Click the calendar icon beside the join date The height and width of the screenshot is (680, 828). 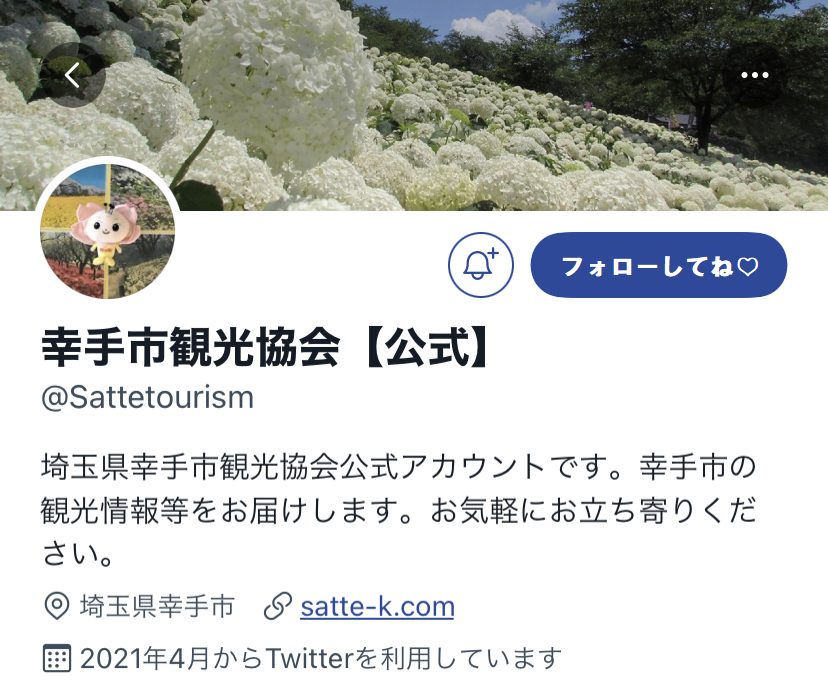(x=57, y=658)
